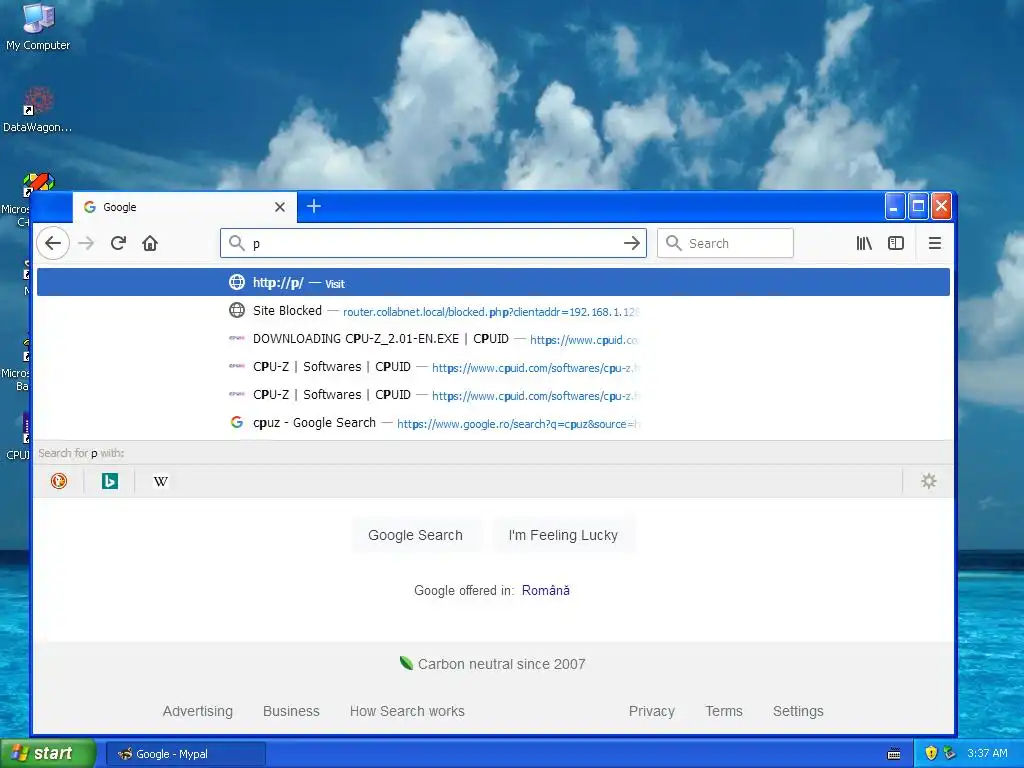Image resolution: width=1024 pixels, height=768 pixels.
Task: Open the Advertising footer link
Action: [198, 711]
